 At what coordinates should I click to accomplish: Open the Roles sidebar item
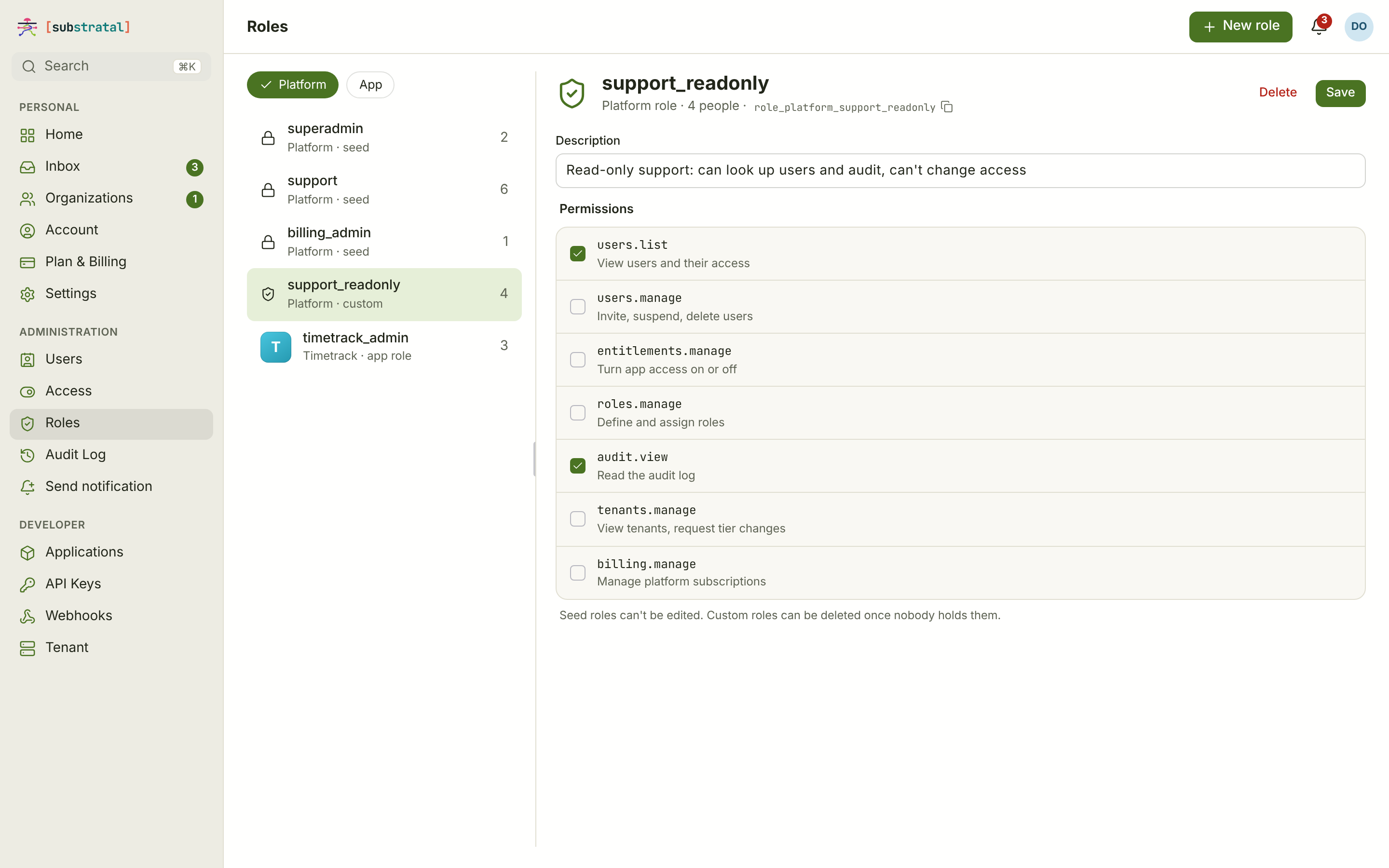pos(111,424)
